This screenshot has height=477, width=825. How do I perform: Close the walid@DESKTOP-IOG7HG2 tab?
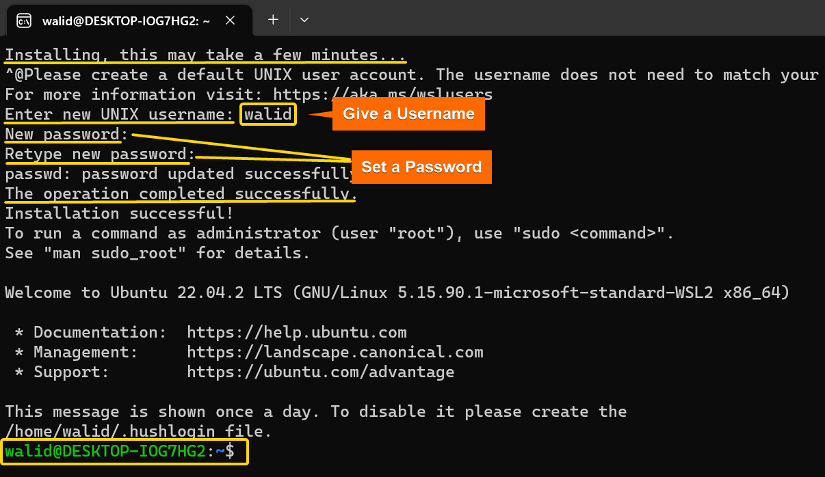(230, 21)
